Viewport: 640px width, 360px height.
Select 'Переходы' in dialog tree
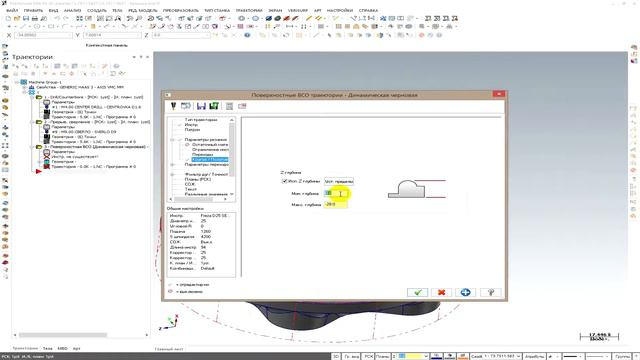click(202, 155)
